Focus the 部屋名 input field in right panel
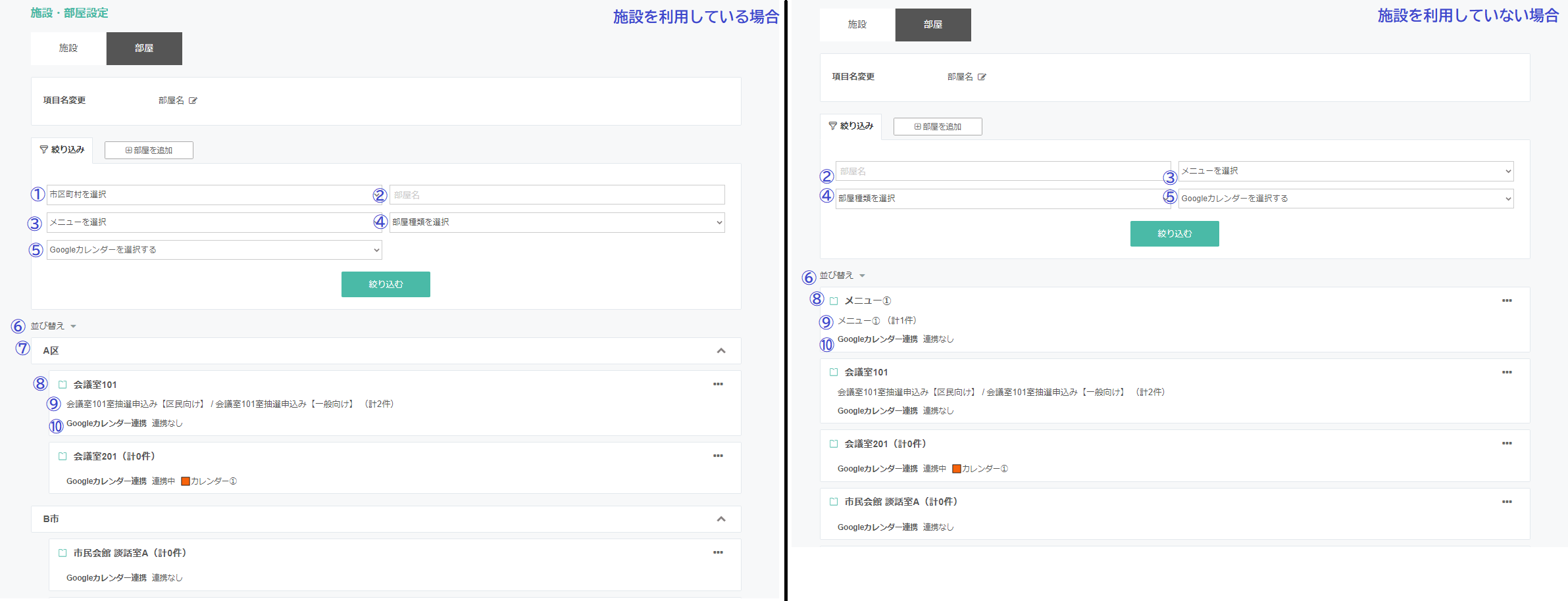The width and height of the screenshot is (1568, 601). tap(1003, 171)
